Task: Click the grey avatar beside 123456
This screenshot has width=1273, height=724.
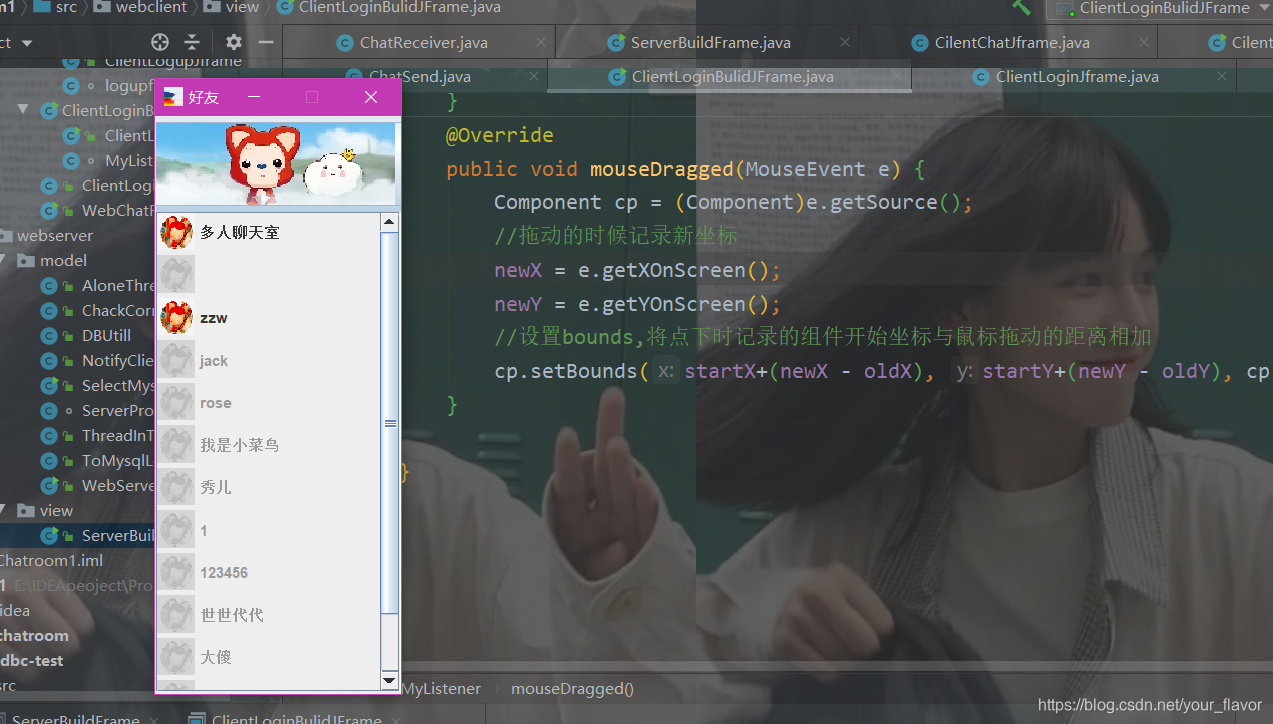Action: [x=177, y=572]
